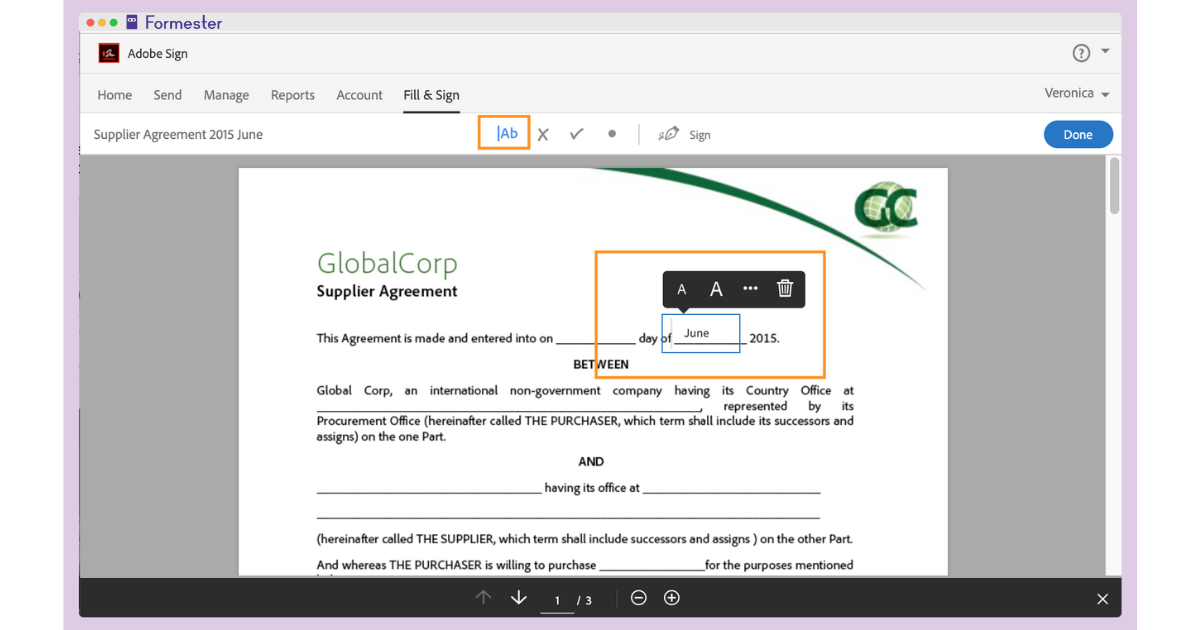Open more options in text popup

coord(750,289)
